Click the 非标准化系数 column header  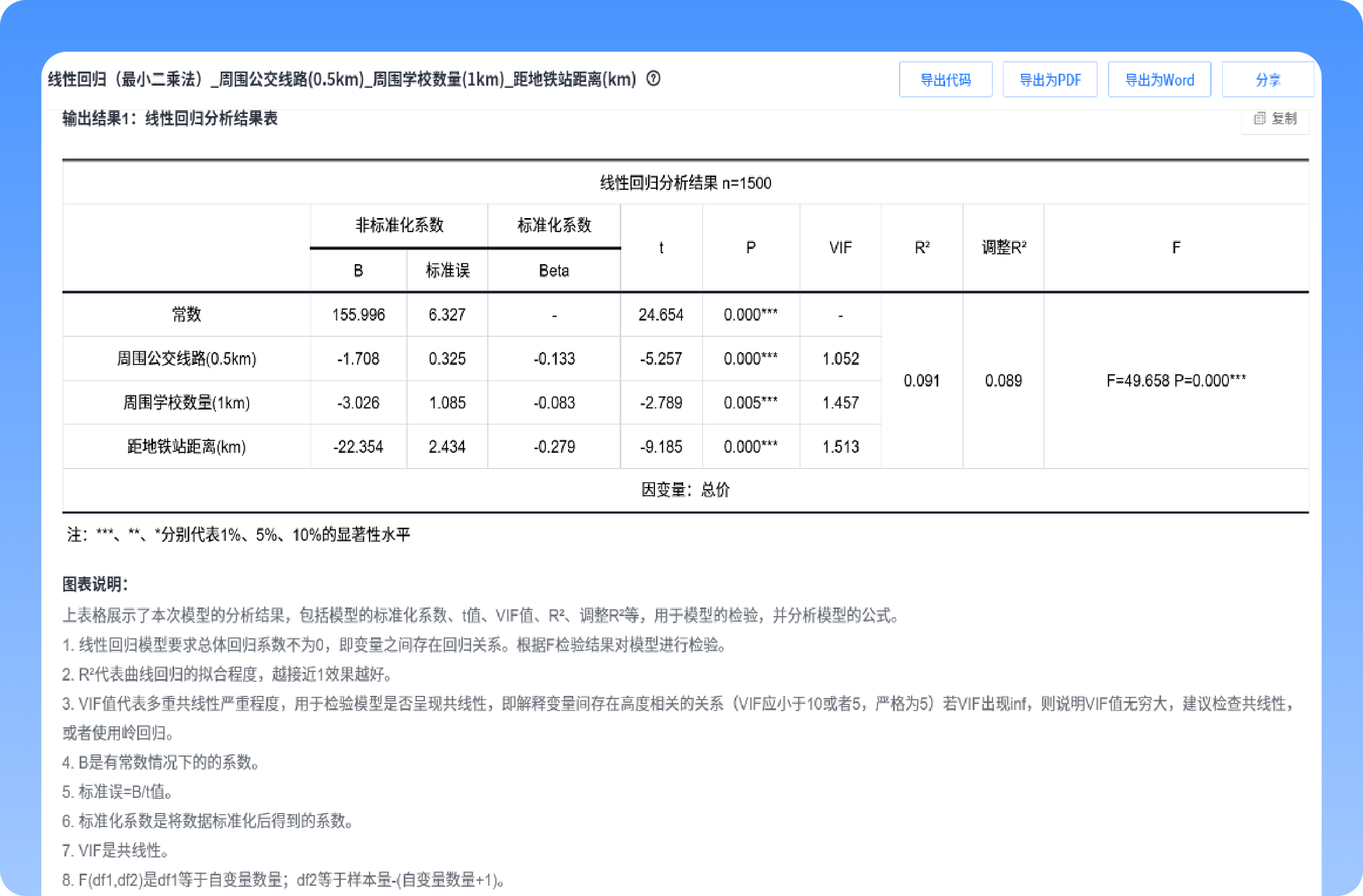tap(399, 225)
